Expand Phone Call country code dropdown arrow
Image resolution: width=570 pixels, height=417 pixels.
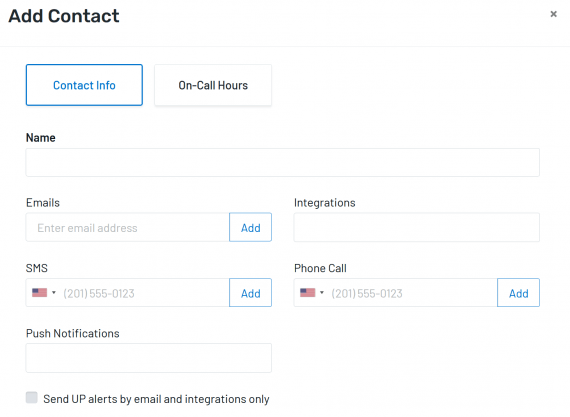[322, 293]
